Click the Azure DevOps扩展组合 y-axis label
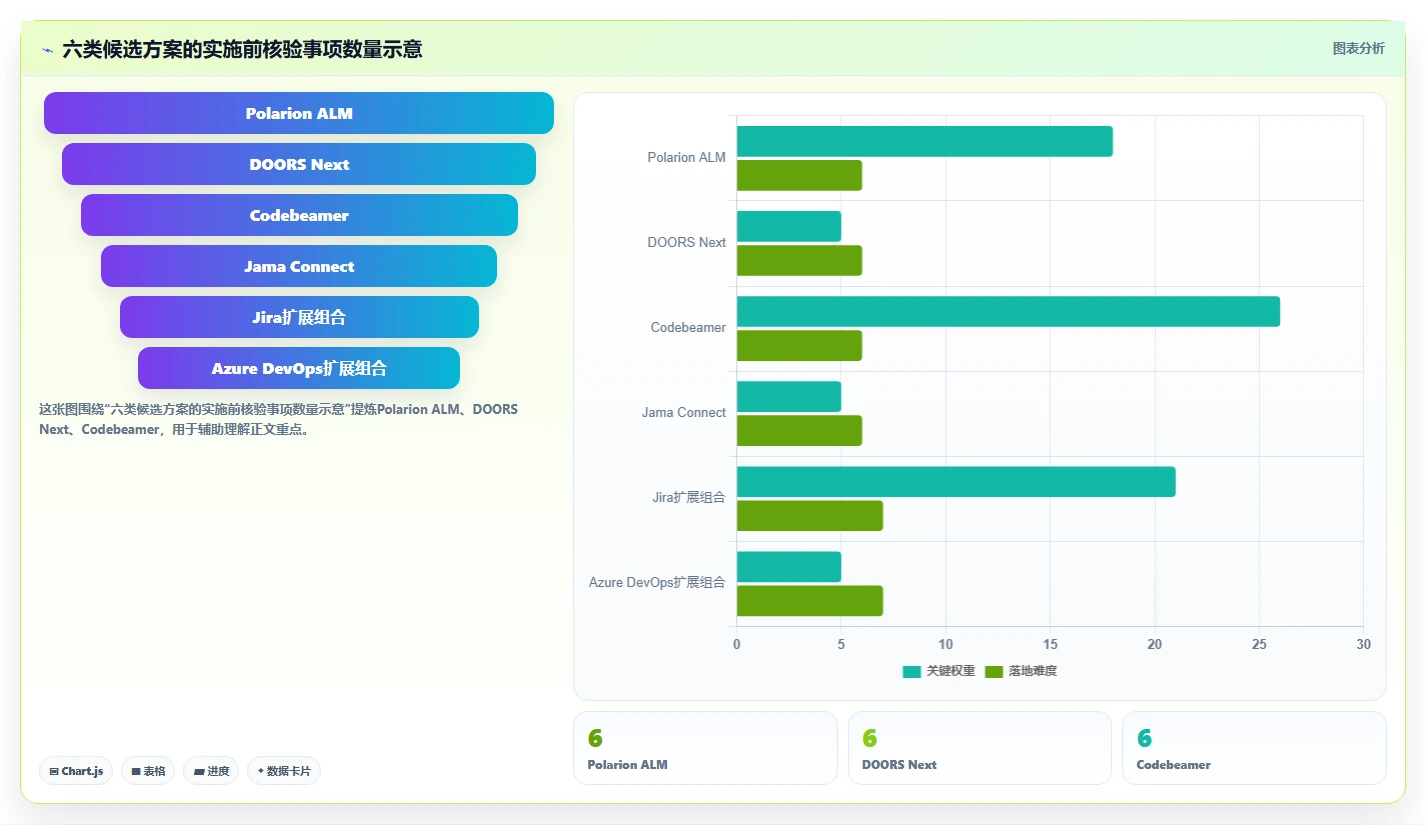Viewport: 1426px width, 825px height. point(657,582)
